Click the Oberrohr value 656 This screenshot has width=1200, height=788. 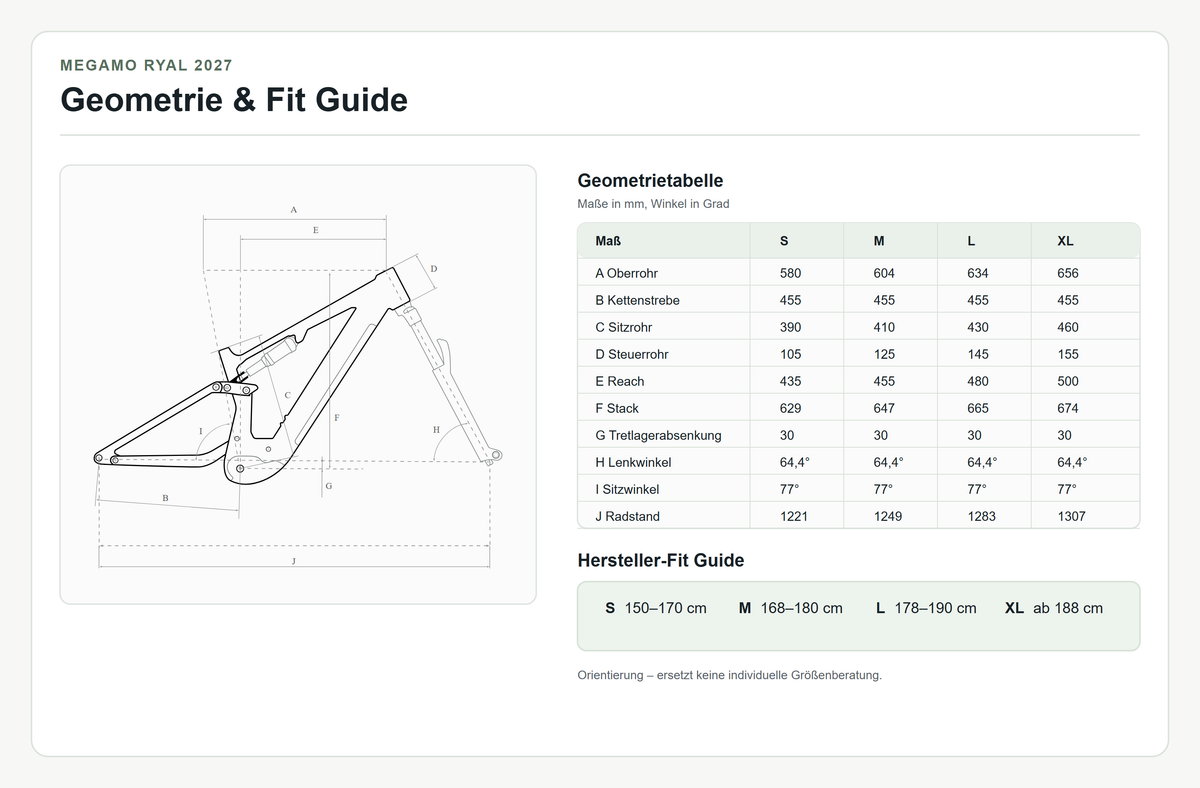[x=1068, y=273]
